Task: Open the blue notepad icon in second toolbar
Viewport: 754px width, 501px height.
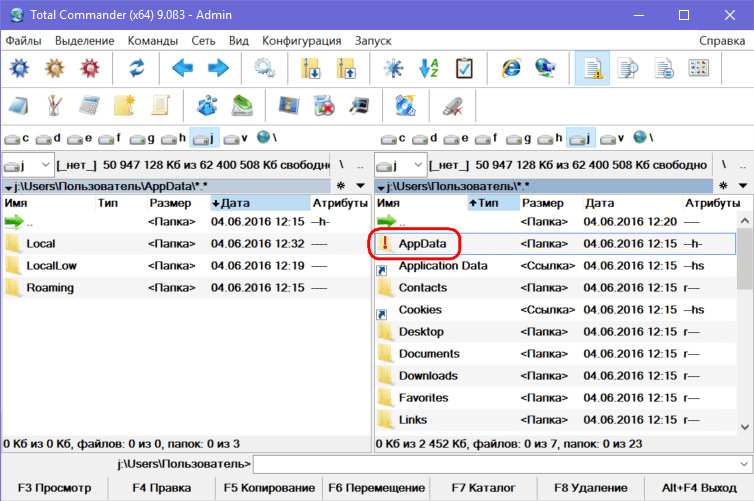Action: tap(19, 105)
